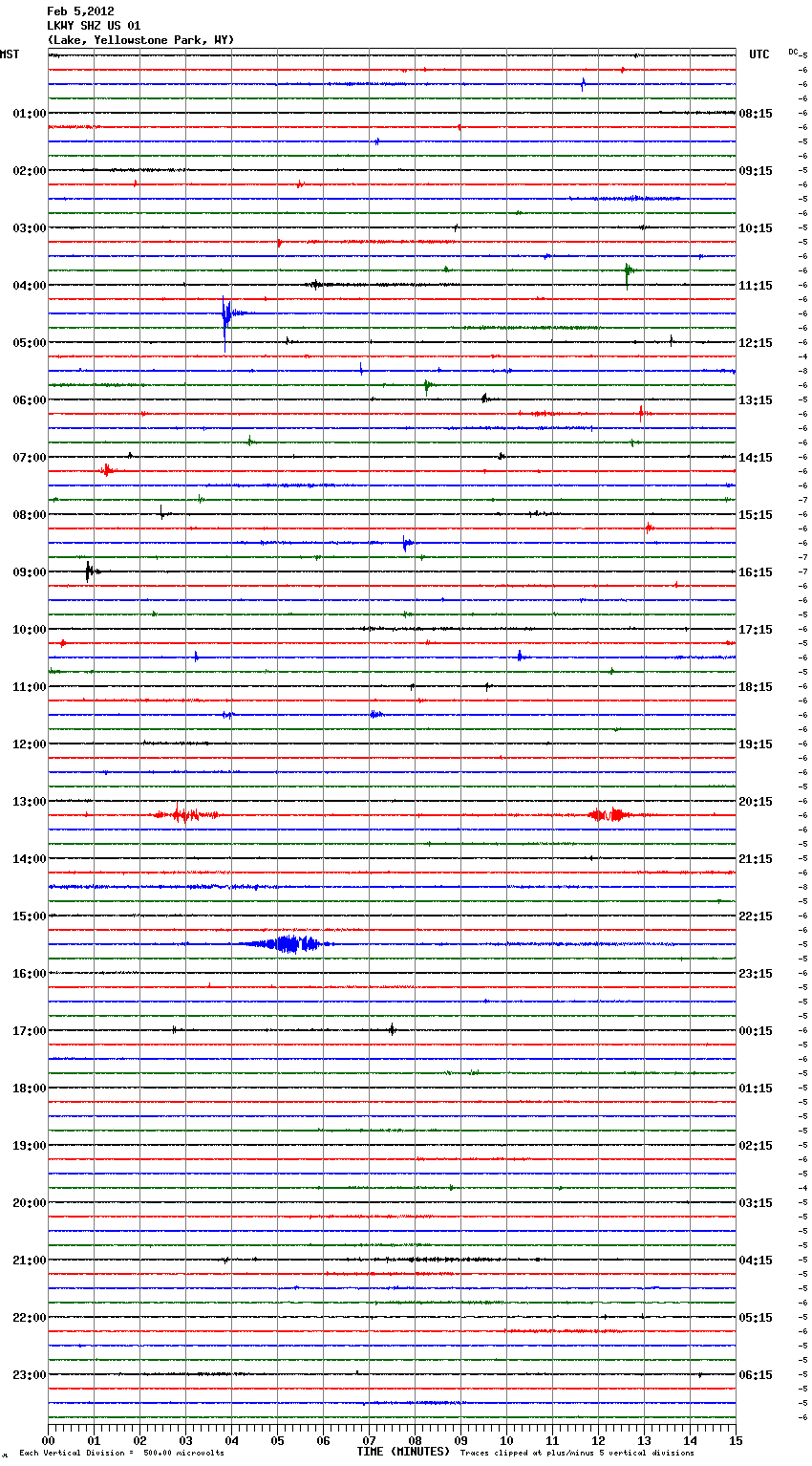Click the 08:15 UTC time label
Viewport: 812px width, 1466px height.
(x=756, y=114)
